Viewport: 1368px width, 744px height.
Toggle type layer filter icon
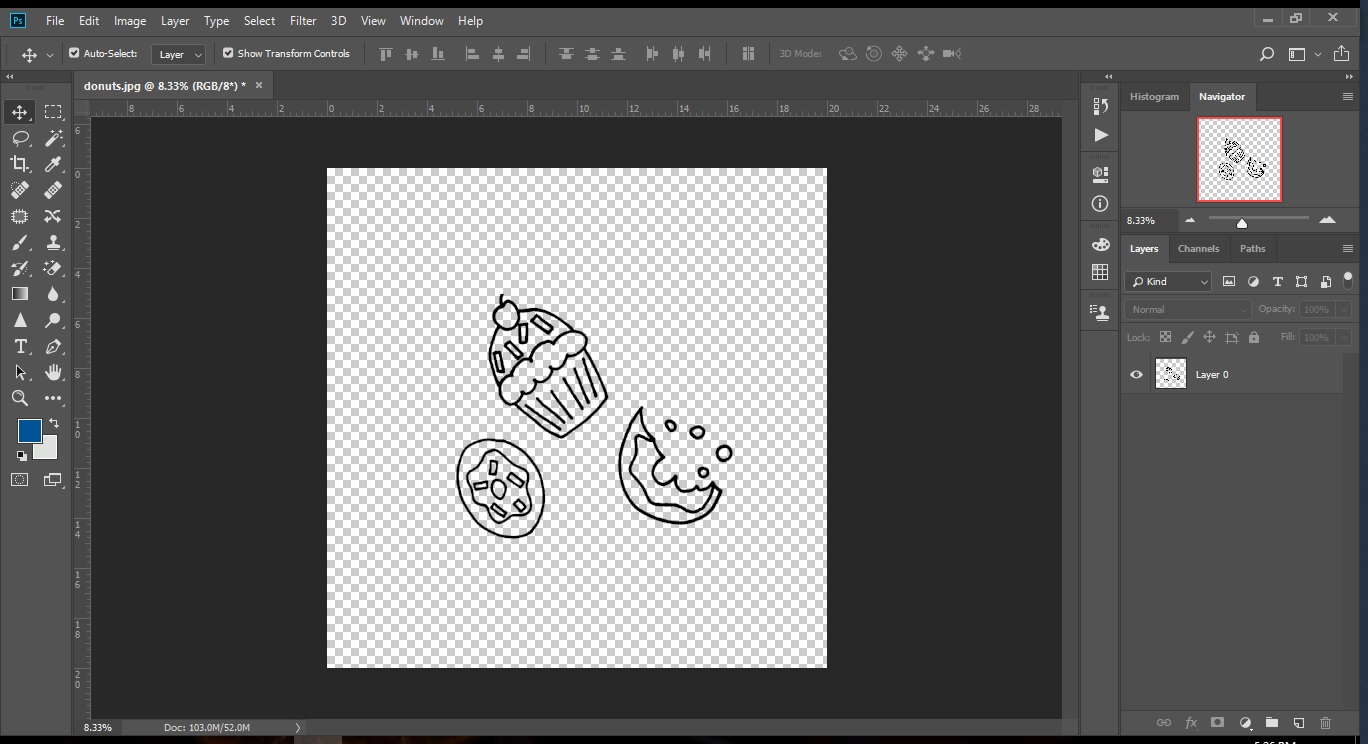point(1277,282)
